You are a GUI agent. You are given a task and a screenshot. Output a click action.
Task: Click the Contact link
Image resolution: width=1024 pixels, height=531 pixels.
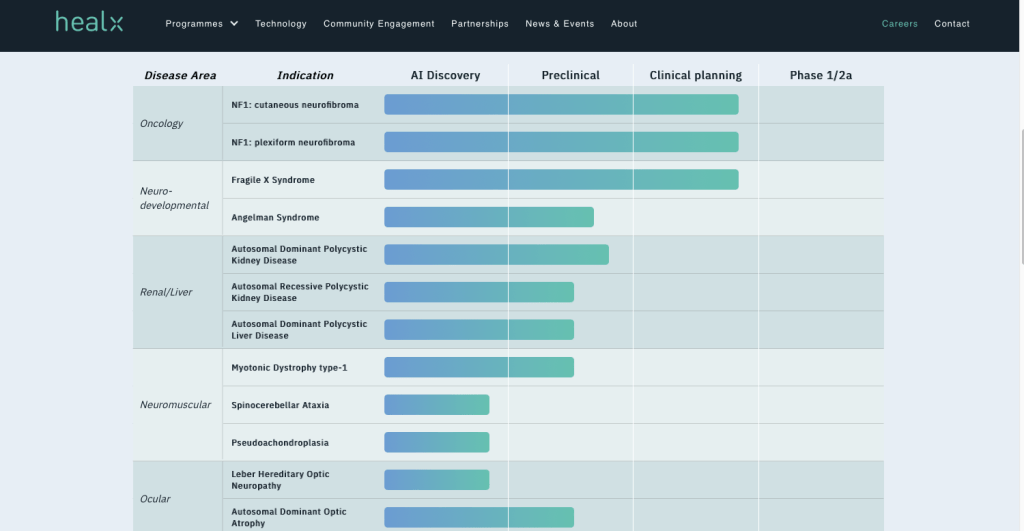click(952, 24)
